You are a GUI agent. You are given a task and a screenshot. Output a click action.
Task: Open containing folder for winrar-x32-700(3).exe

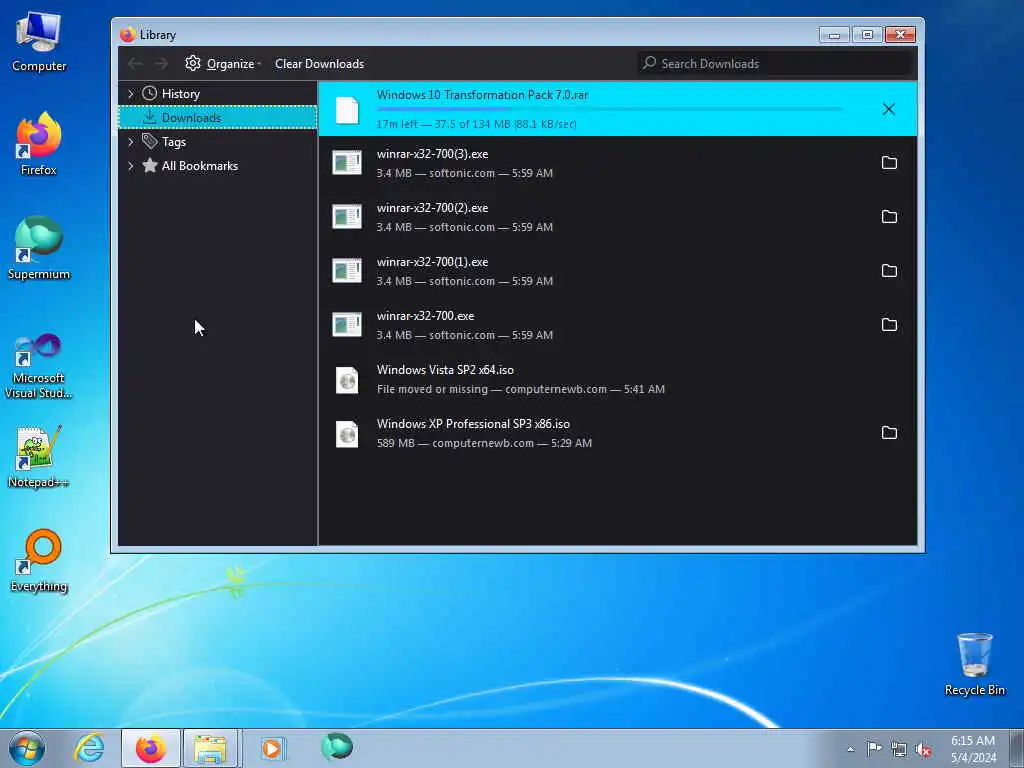click(889, 163)
